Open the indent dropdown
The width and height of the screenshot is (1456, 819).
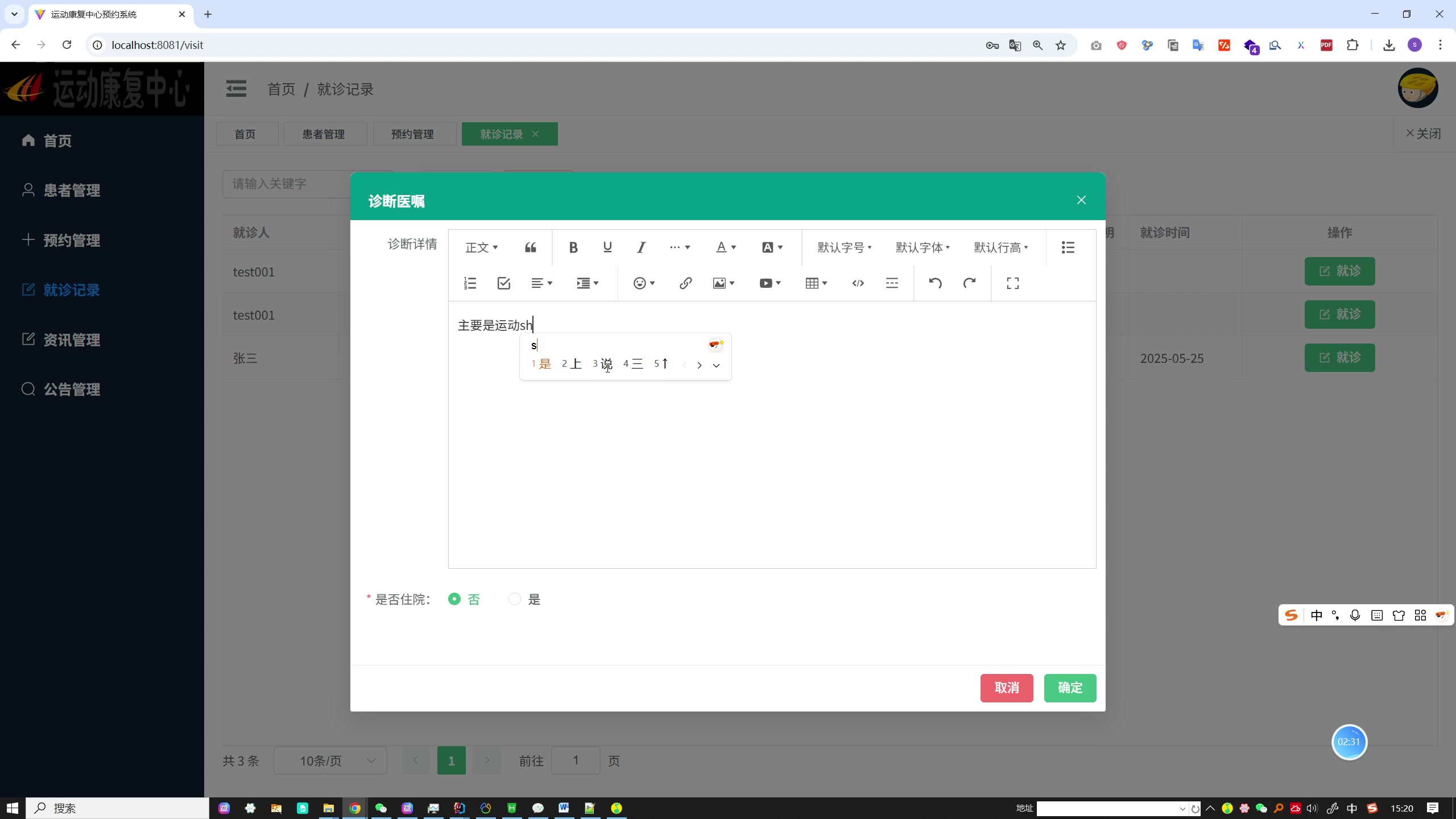588,283
